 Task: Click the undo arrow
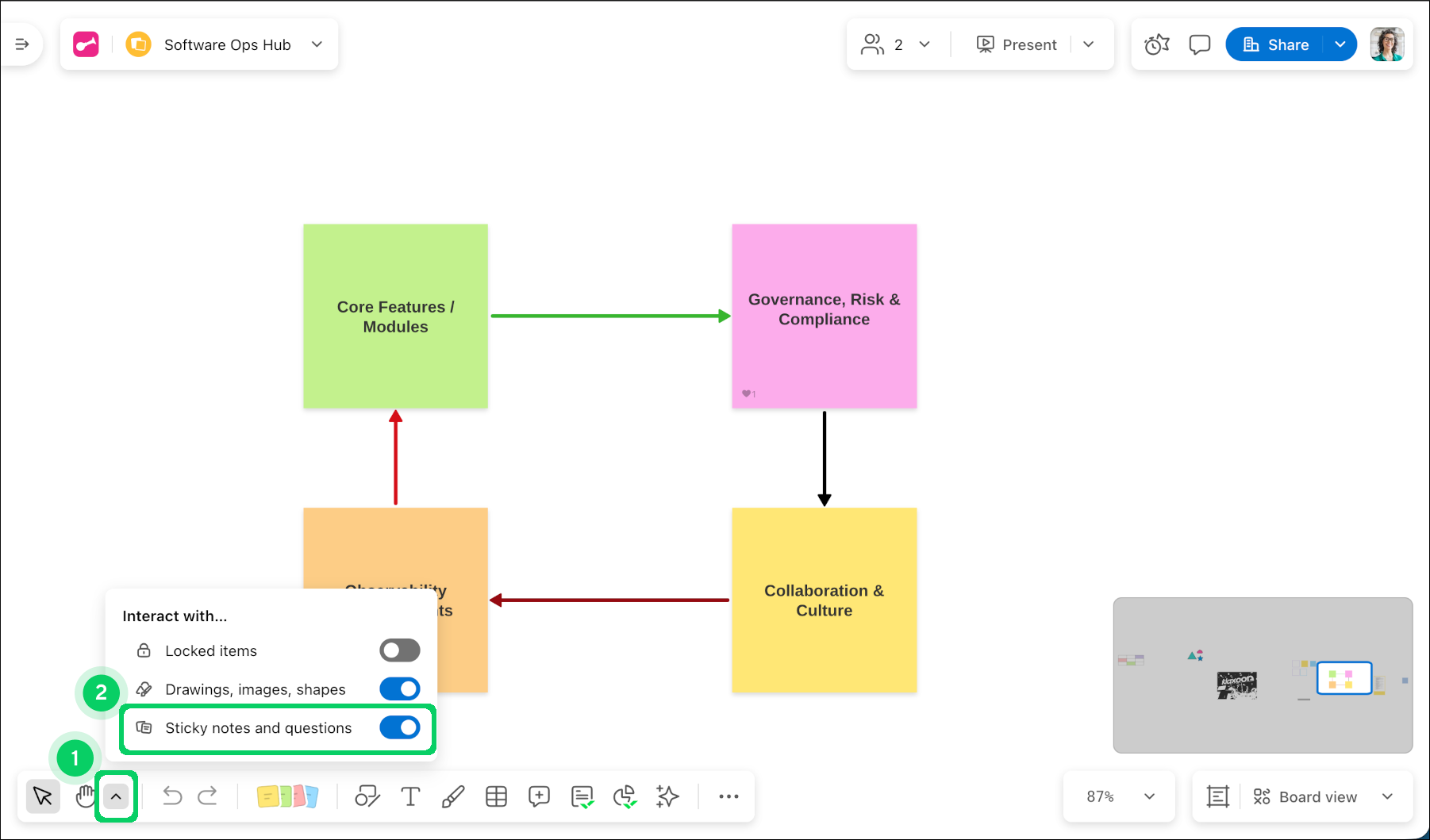coord(172,796)
